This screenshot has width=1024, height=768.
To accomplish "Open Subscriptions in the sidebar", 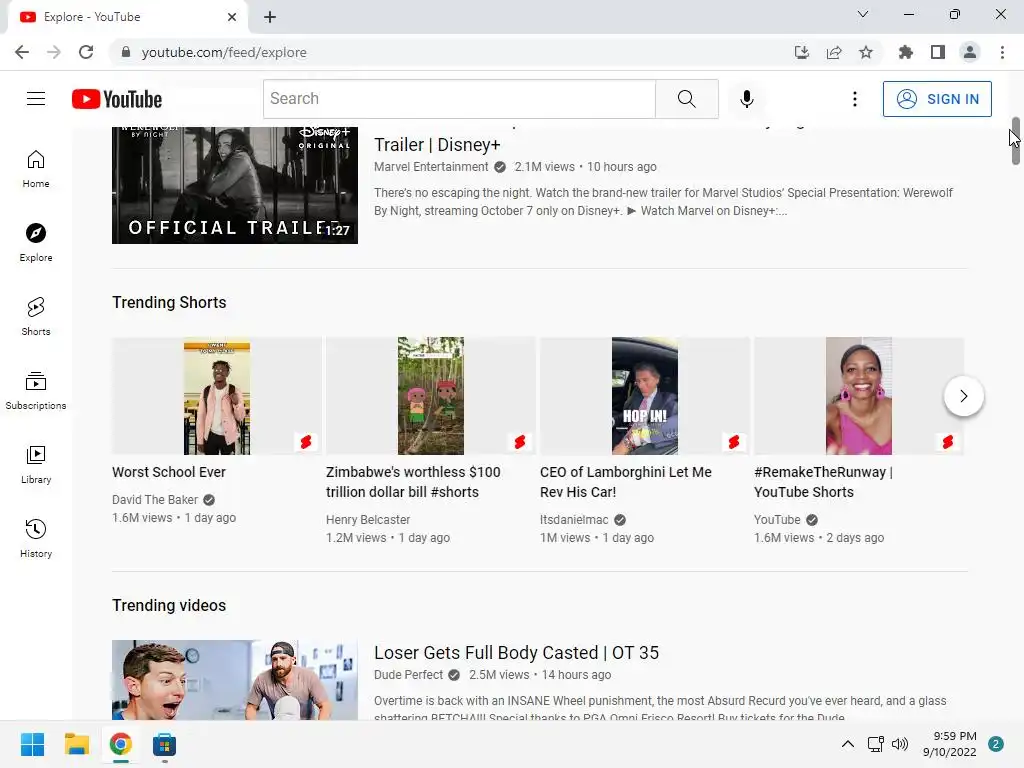I will point(36,391).
